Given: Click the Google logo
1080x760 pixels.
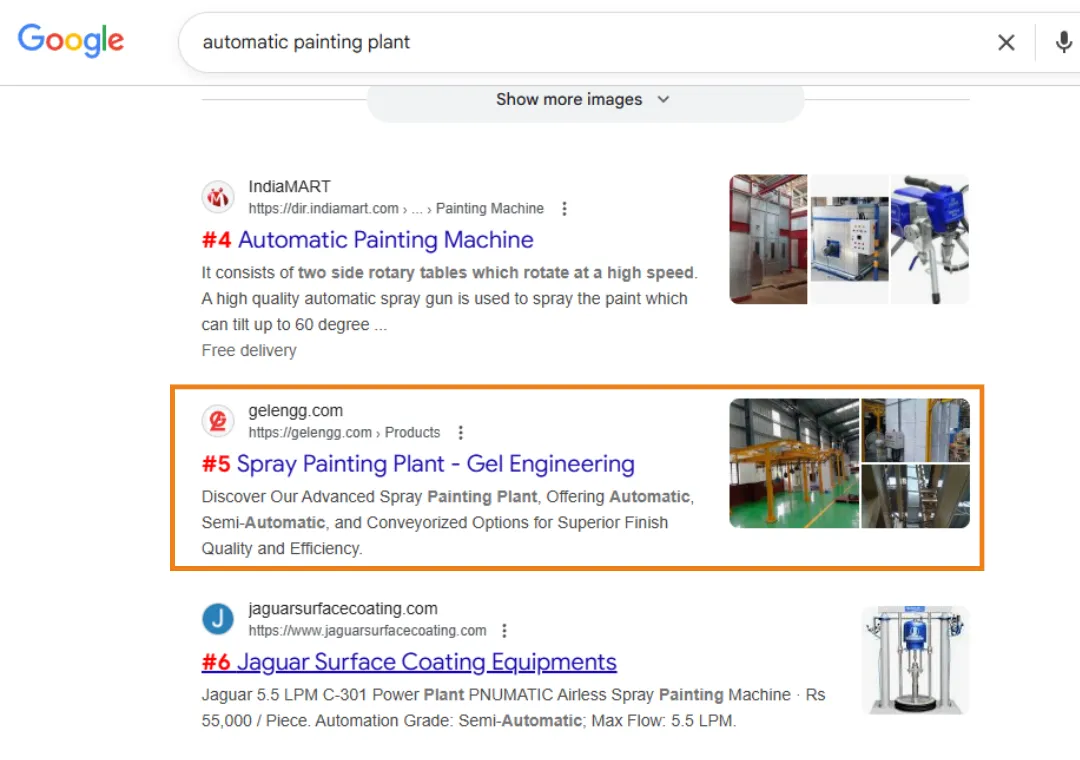Looking at the screenshot, I should point(71,40).
